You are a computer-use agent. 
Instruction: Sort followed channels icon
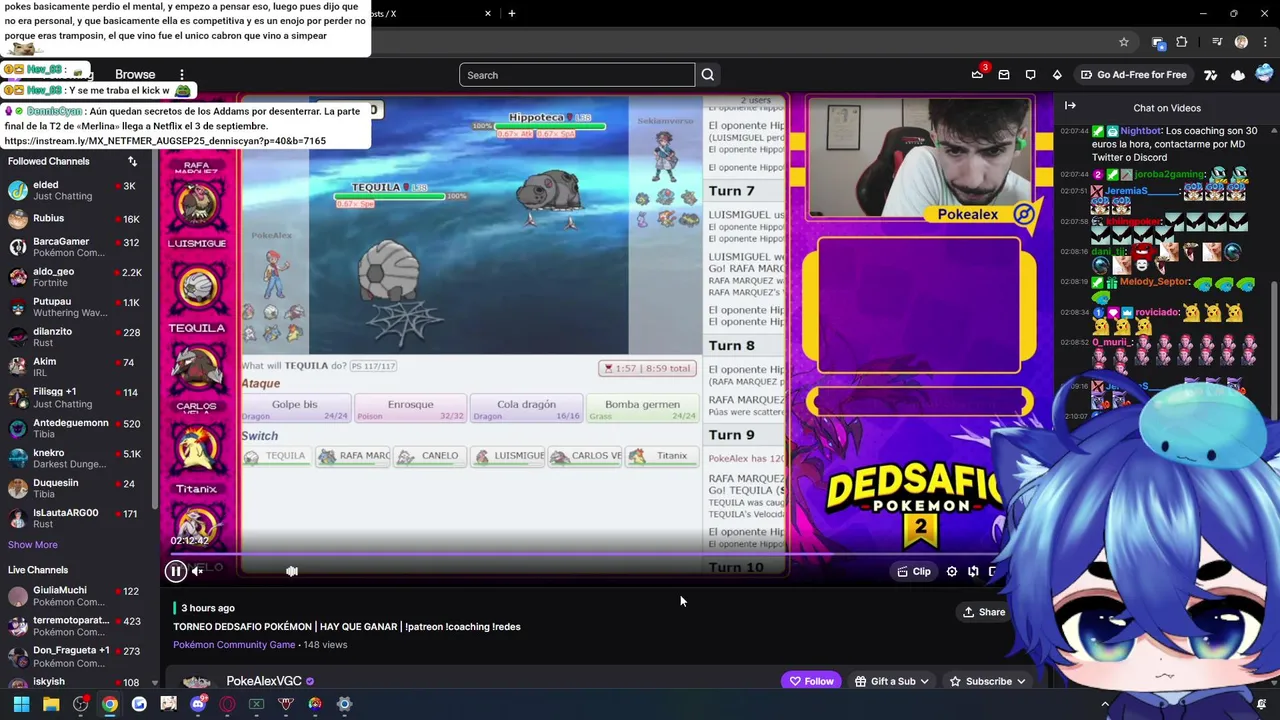[x=132, y=161]
